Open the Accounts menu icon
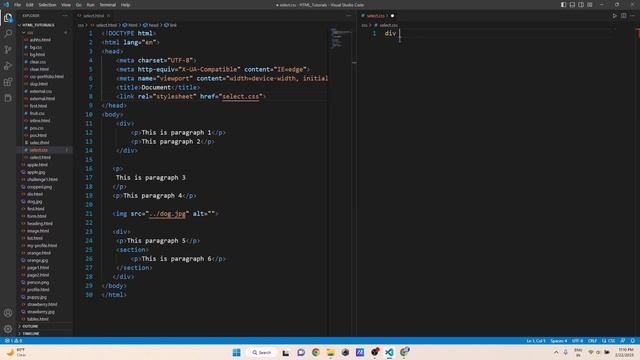This screenshot has height=360, width=640. (8, 313)
